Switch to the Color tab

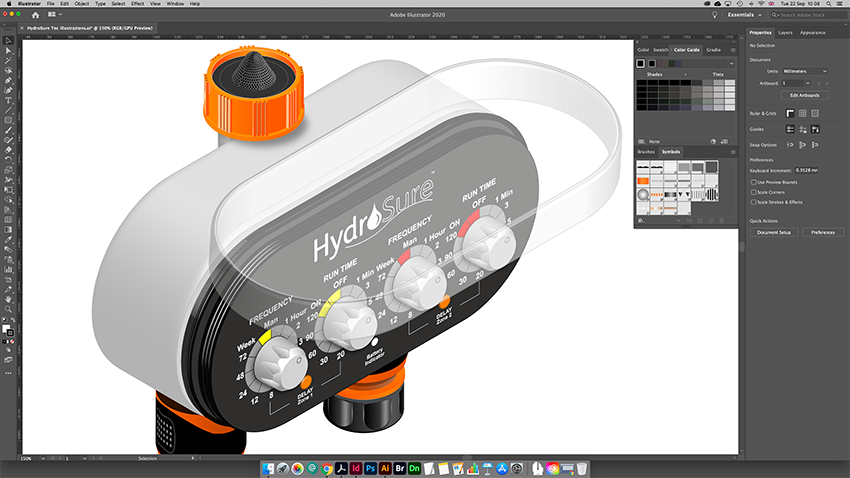tap(643, 50)
